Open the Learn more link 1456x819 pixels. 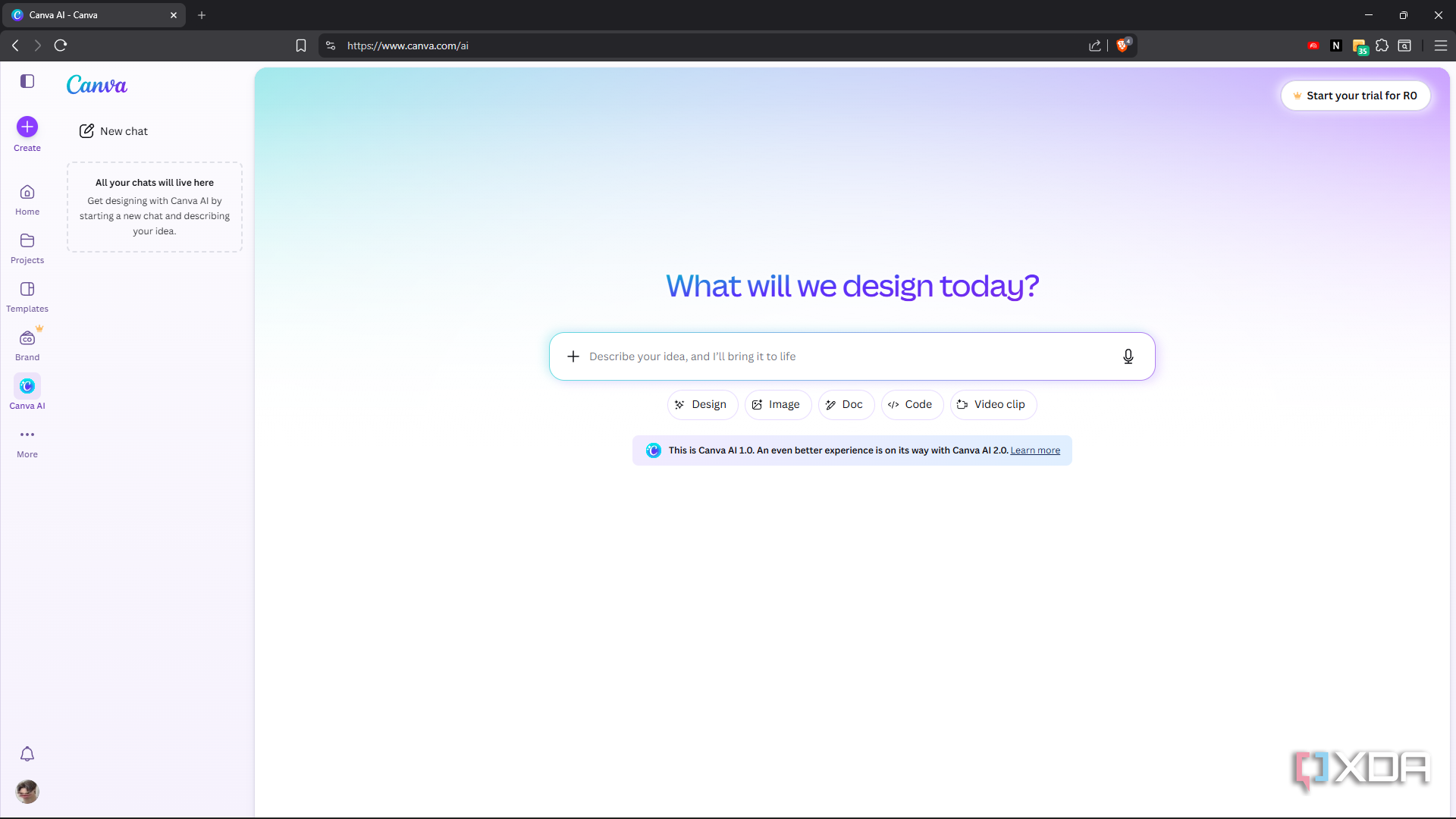tap(1035, 450)
